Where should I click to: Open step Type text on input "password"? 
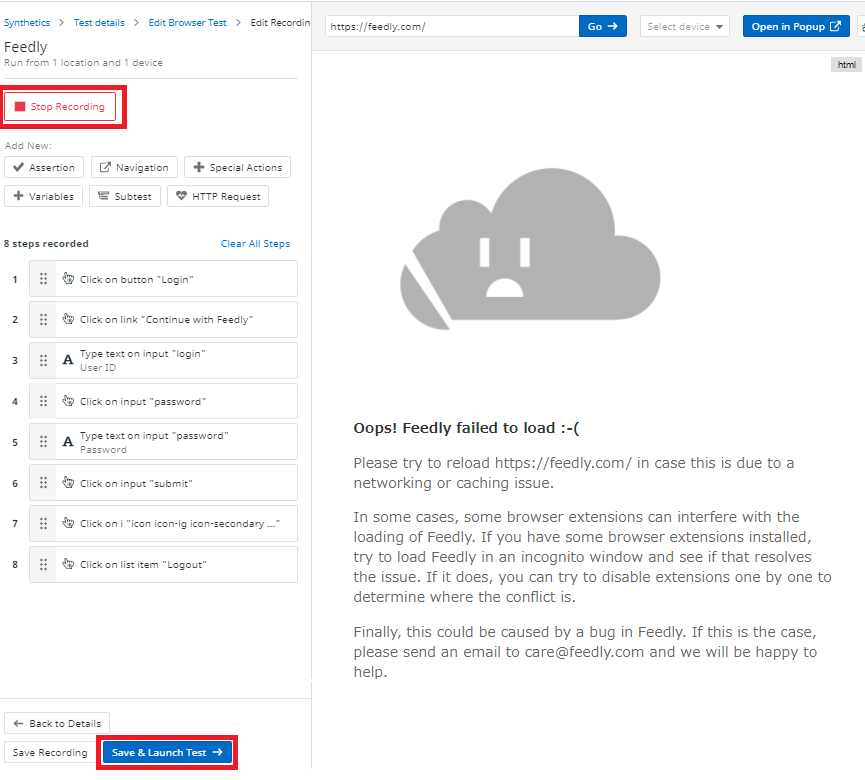pos(163,442)
